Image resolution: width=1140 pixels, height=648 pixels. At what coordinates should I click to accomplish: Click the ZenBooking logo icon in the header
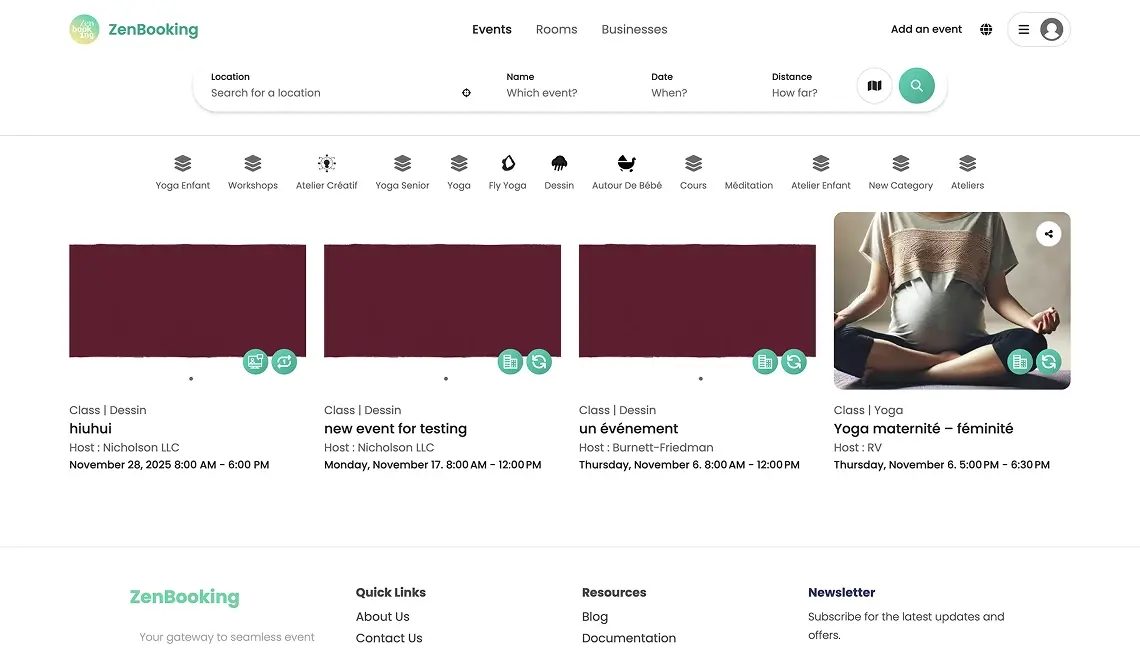tap(84, 30)
